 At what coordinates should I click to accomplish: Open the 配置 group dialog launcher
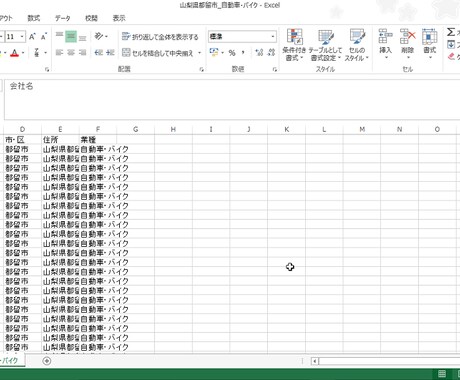(x=201, y=69)
